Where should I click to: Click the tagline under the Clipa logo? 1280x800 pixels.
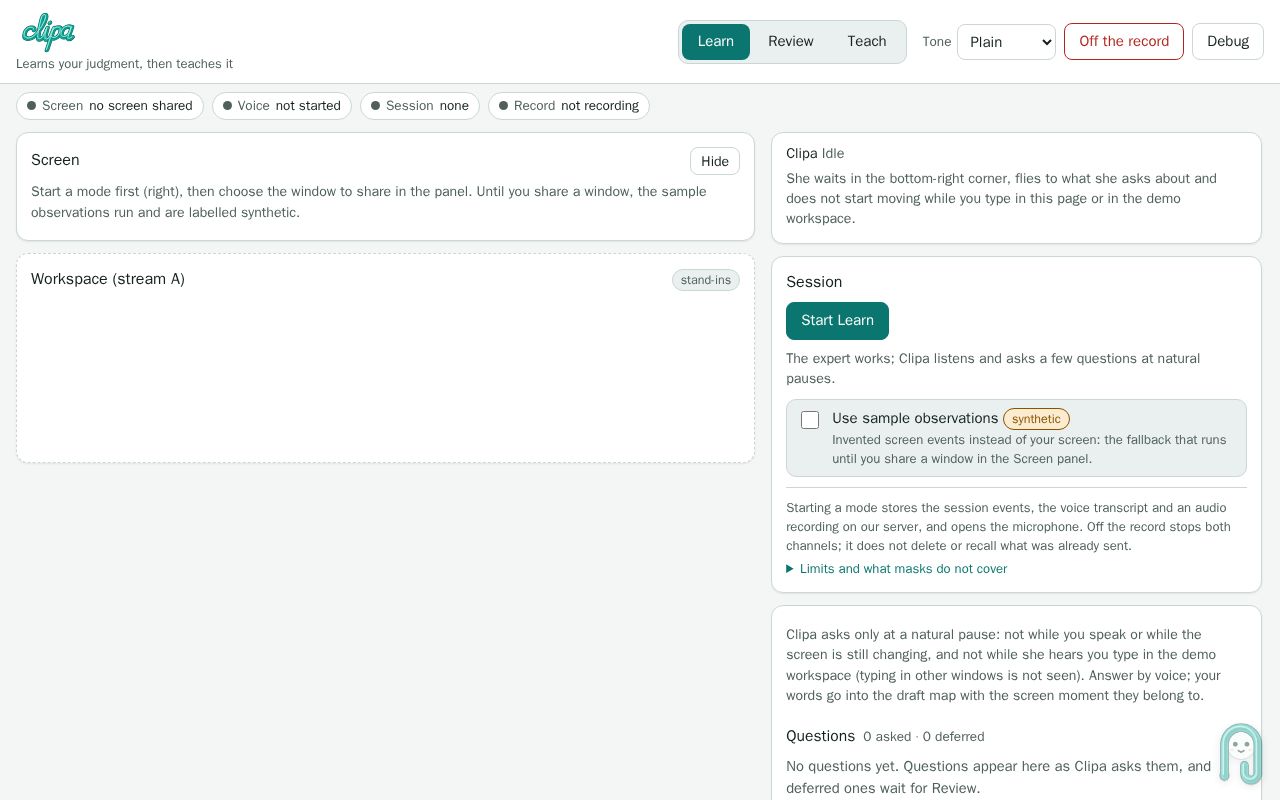tap(124, 64)
